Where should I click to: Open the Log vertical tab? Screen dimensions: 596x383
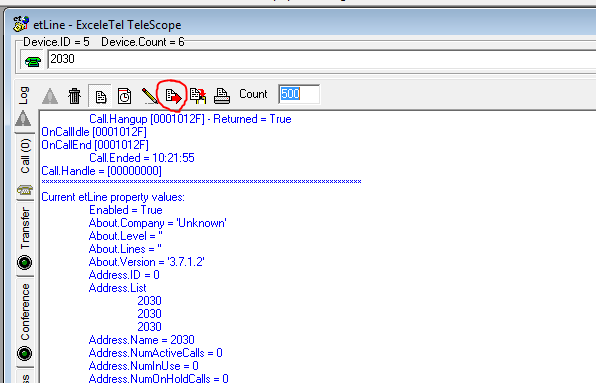(24, 95)
